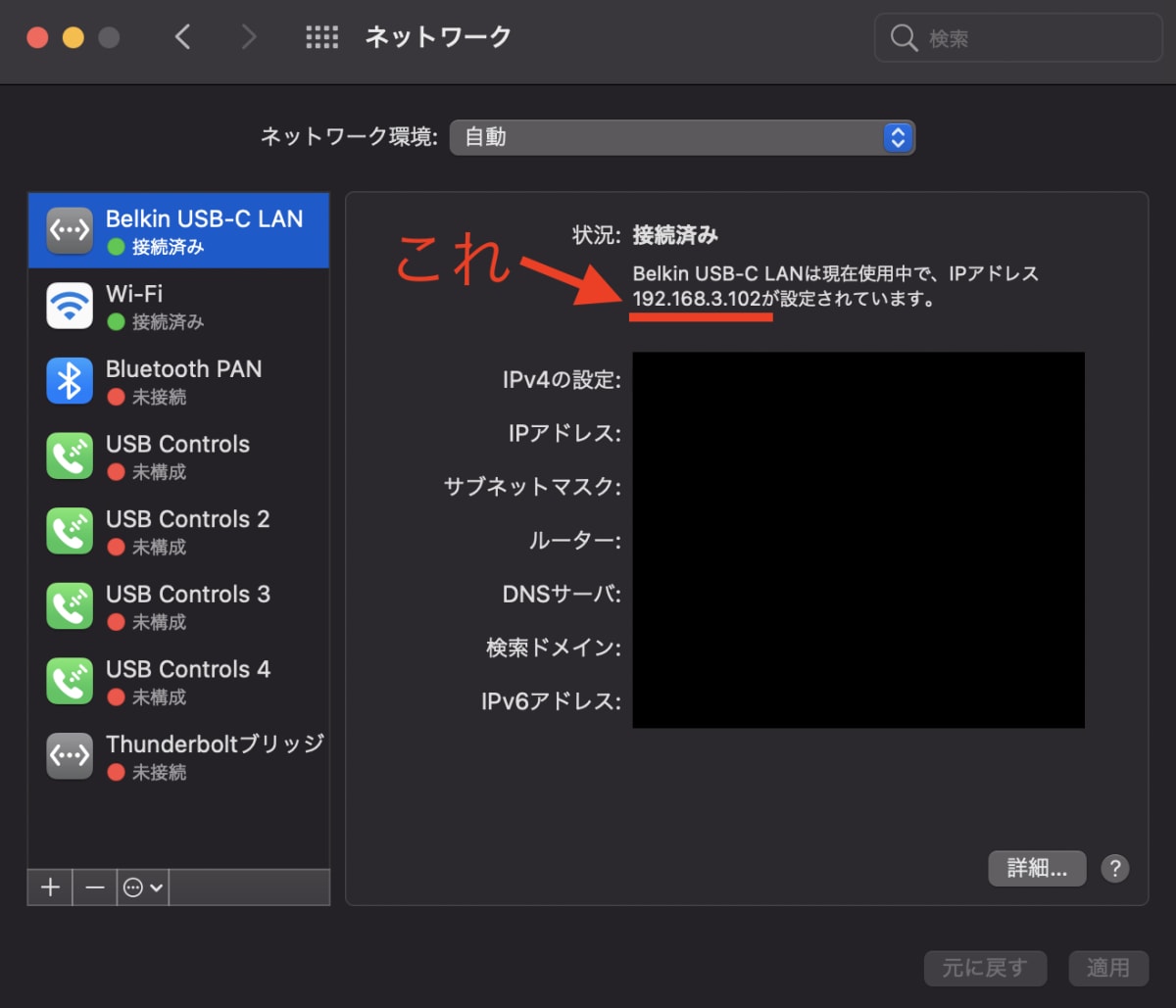
Task: Click the Thunderbolt bridge icon
Action: pos(70,756)
